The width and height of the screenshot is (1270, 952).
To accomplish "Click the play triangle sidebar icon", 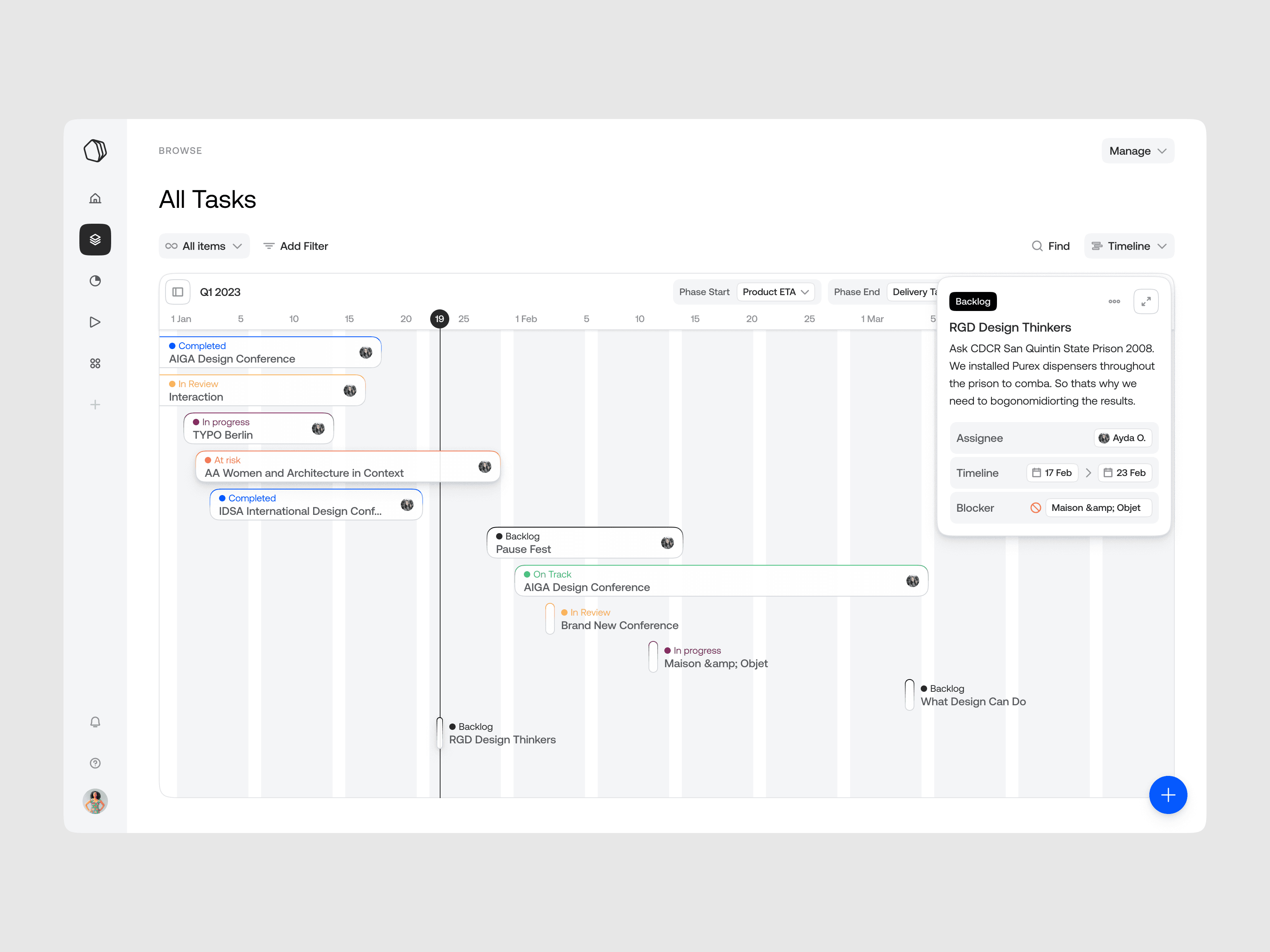I will 95,322.
